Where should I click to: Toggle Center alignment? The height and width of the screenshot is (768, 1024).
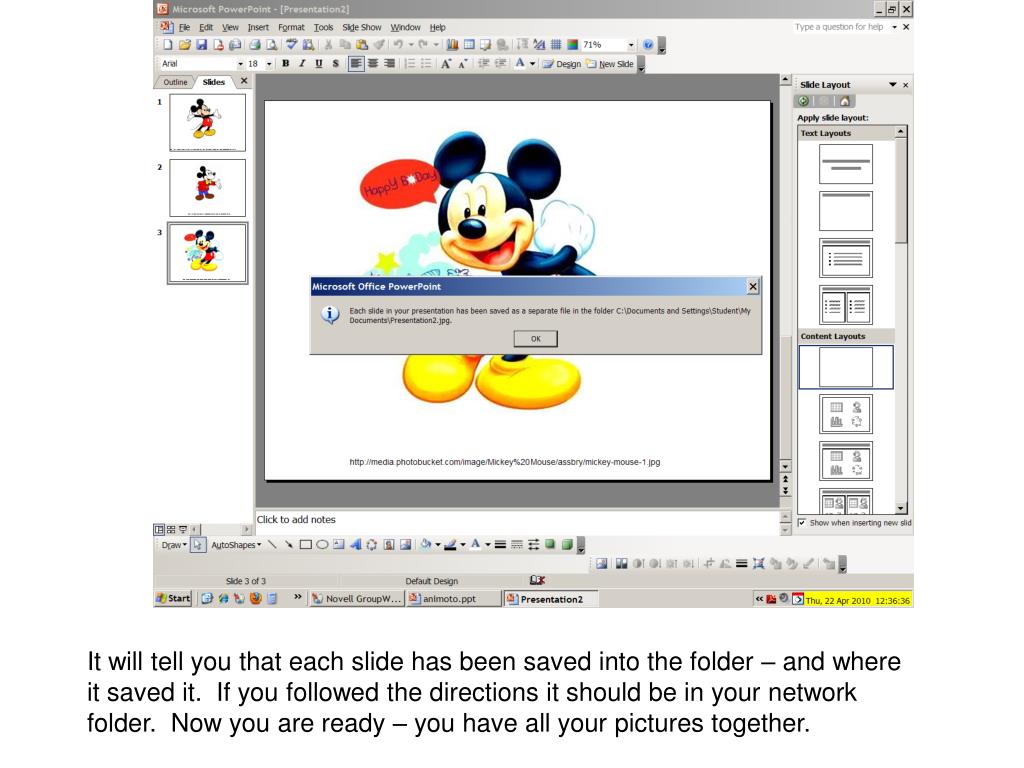[x=373, y=63]
